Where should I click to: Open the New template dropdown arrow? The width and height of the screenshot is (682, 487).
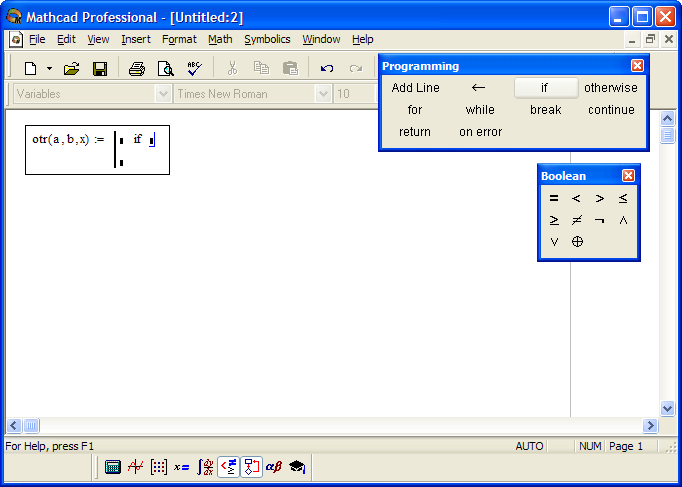click(x=49, y=69)
